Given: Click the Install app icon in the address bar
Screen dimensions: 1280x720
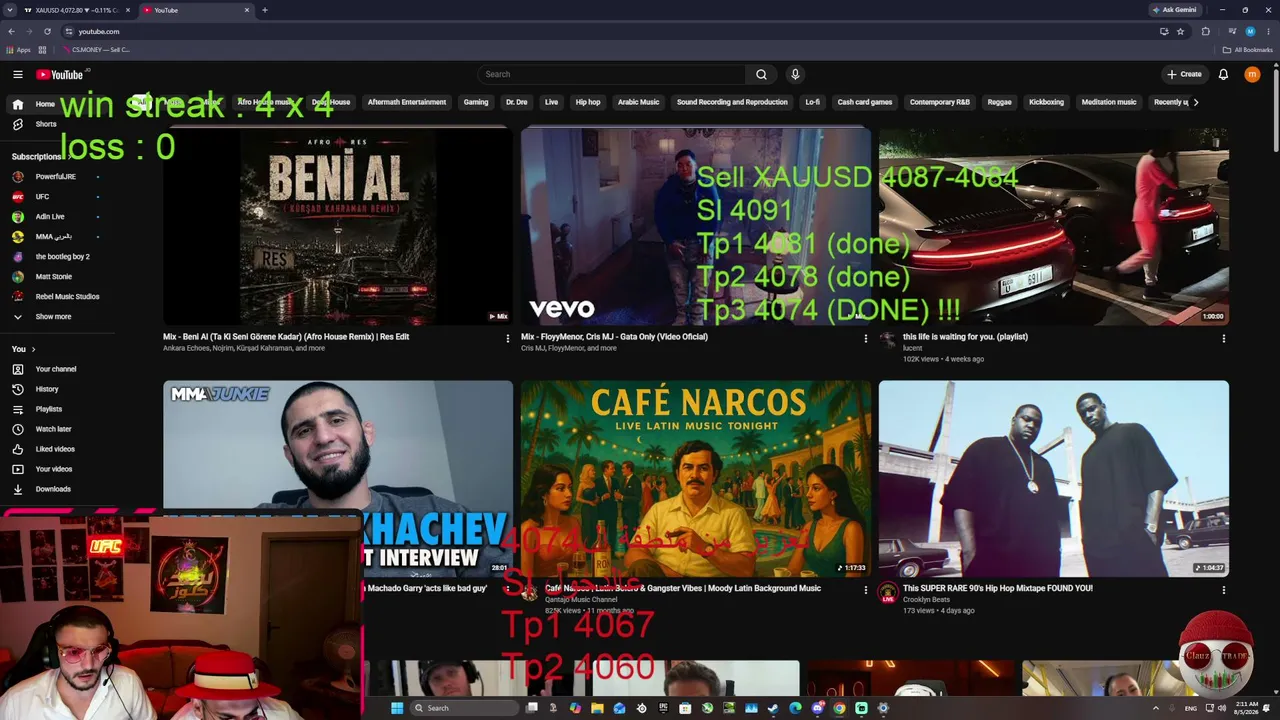Looking at the screenshot, I should (1164, 31).
